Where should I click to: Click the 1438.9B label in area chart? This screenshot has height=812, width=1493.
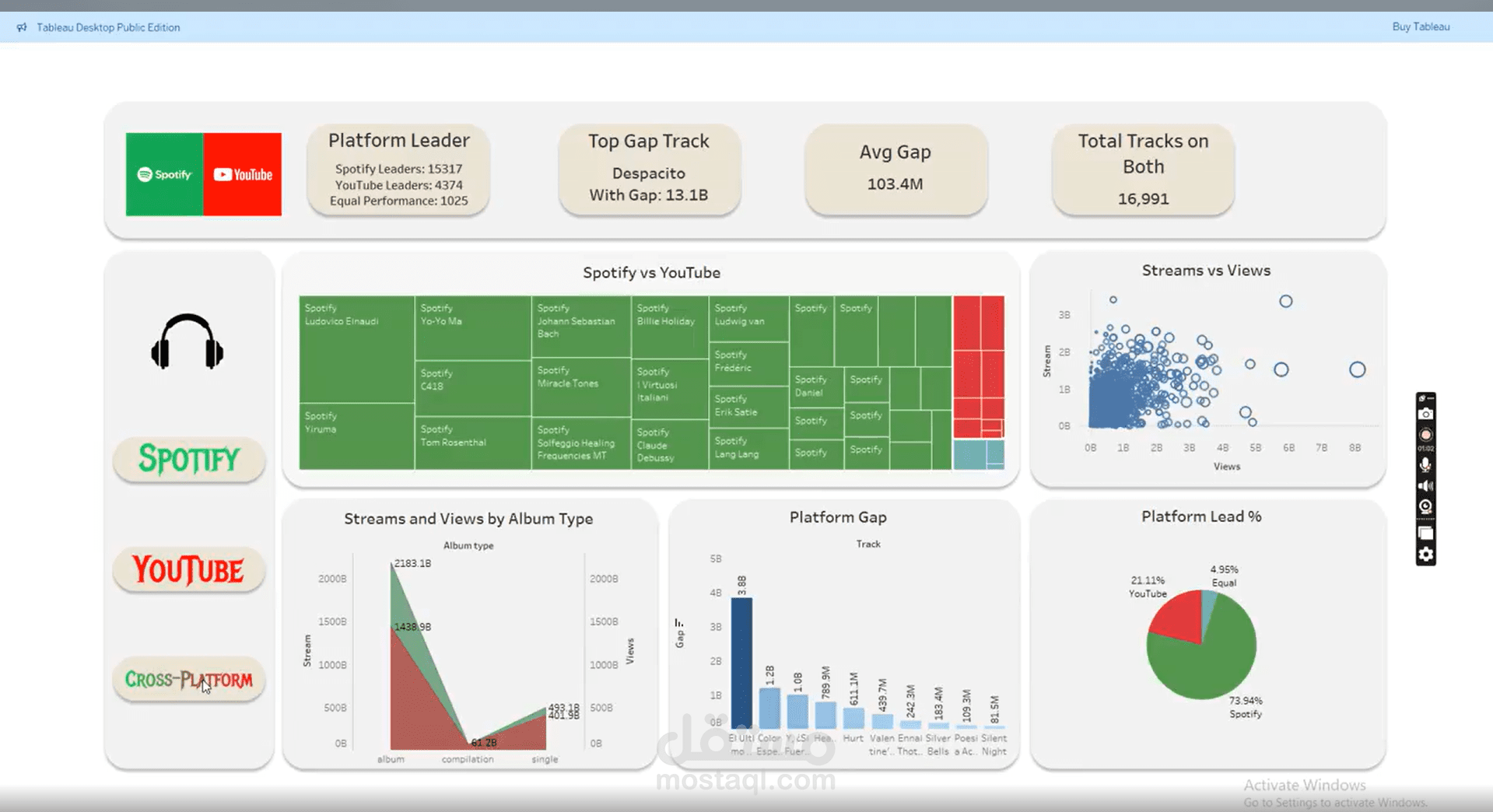pos(412,627)
